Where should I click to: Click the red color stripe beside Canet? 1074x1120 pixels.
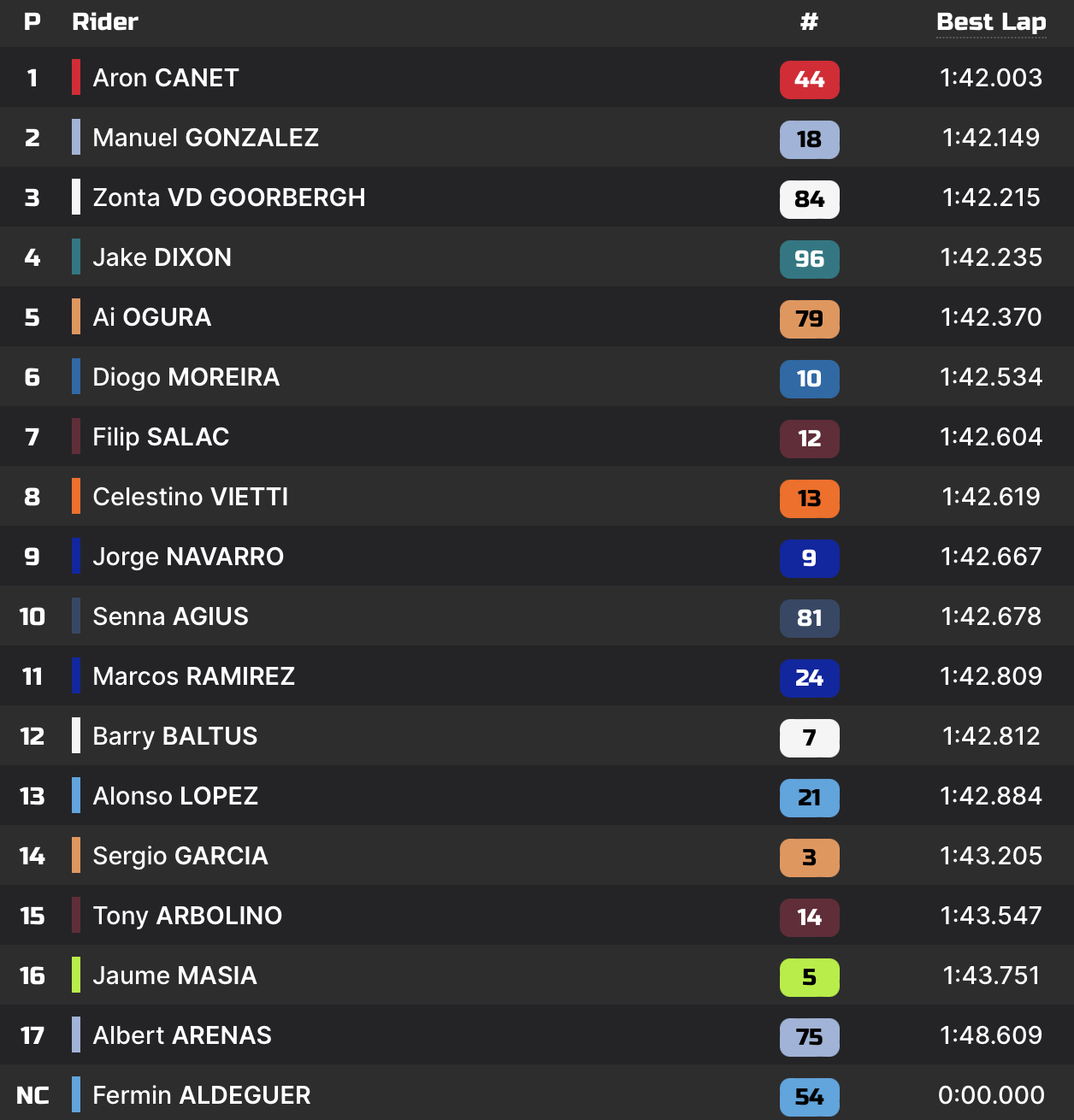(76, 77)
